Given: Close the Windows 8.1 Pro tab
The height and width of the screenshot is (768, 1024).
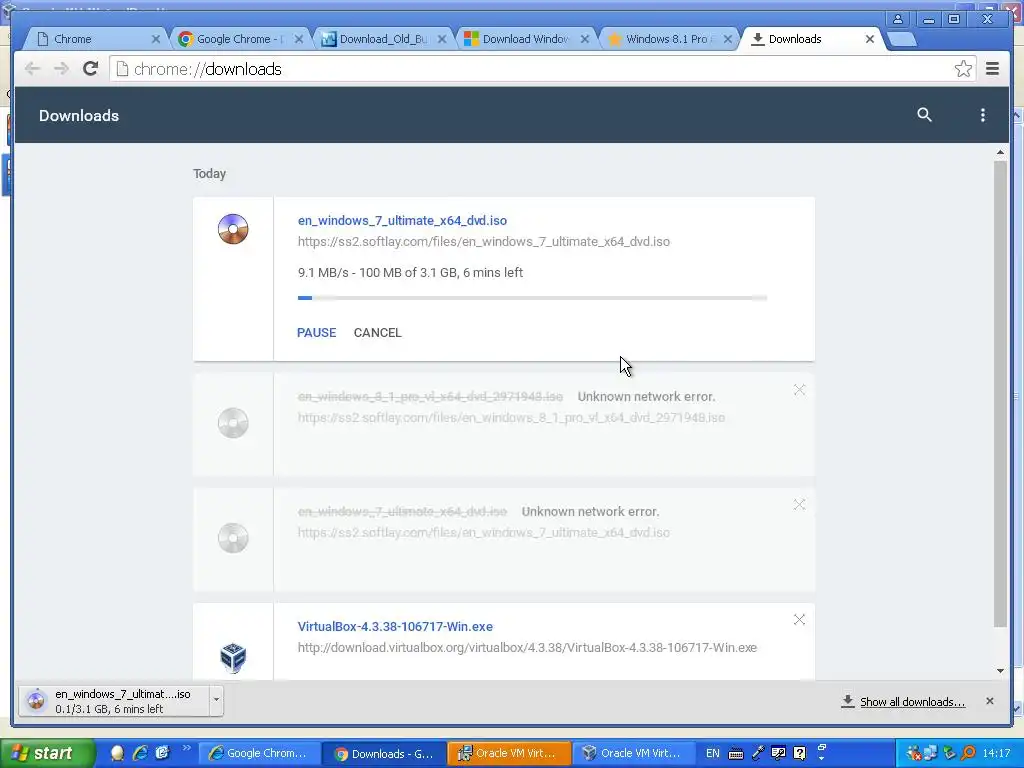Looking at the screenshot, I should coord(728,39).
